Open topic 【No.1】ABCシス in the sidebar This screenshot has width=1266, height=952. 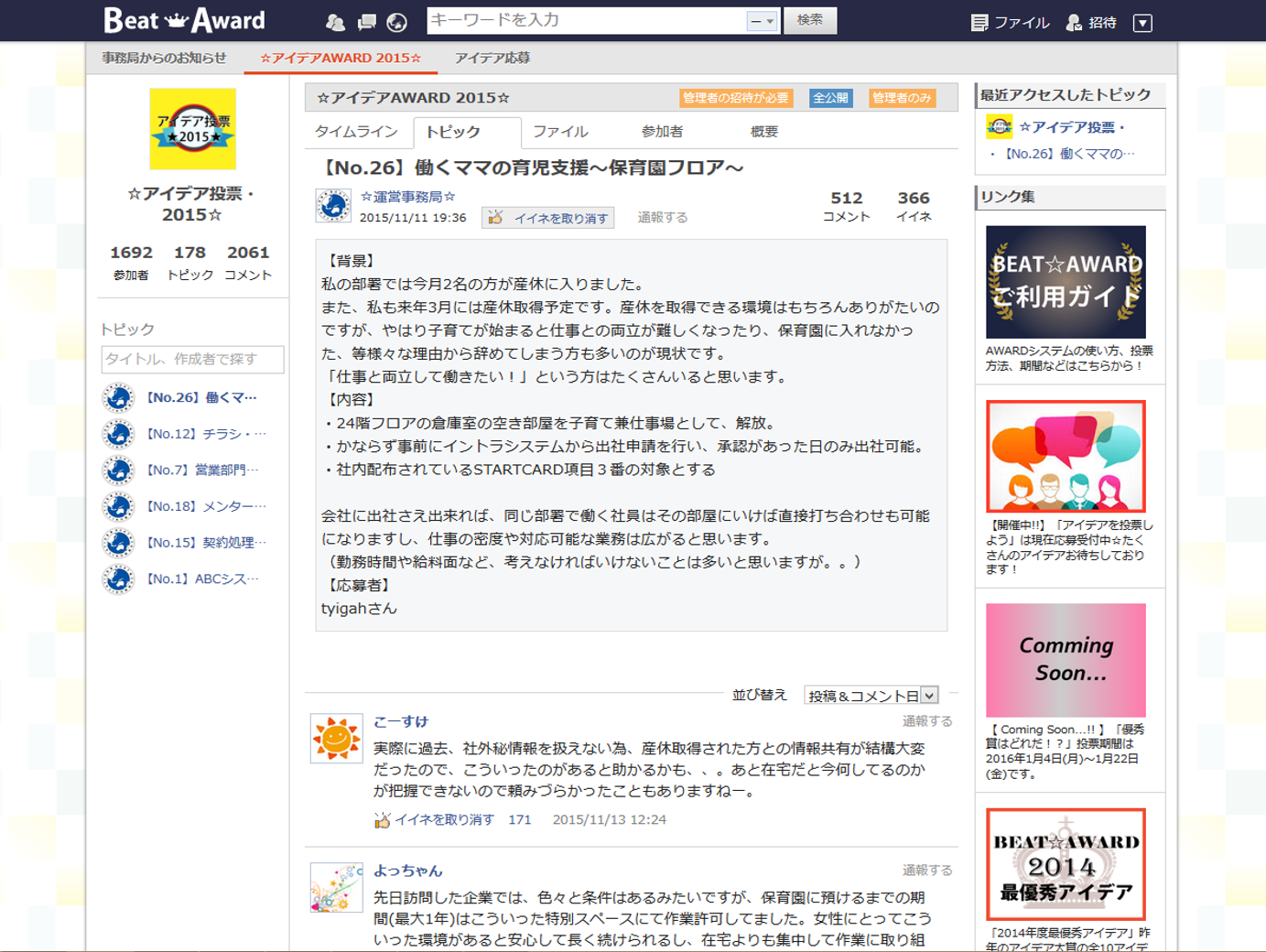202,579
